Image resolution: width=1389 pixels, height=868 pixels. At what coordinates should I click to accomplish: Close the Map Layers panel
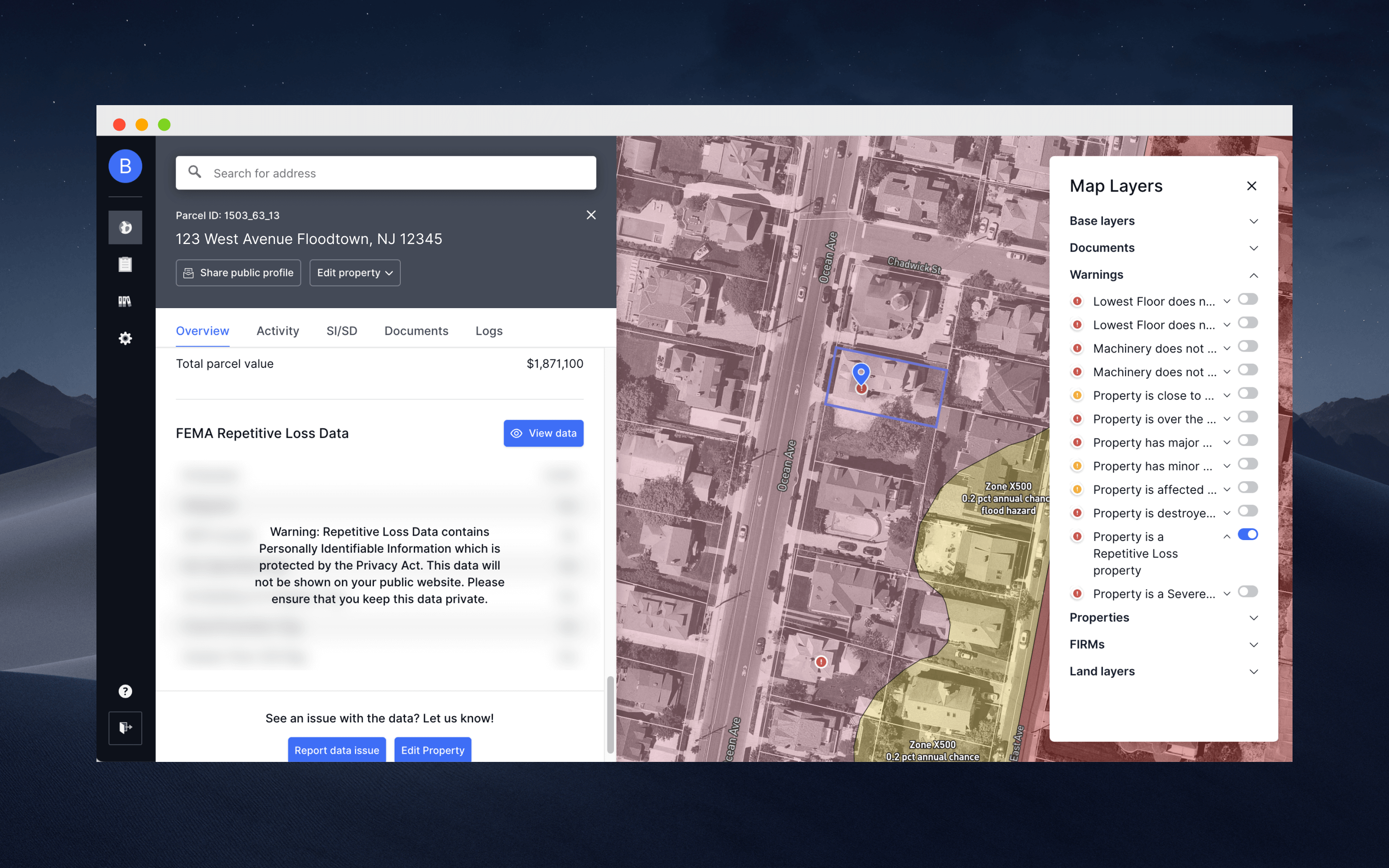click(1251, 186)
